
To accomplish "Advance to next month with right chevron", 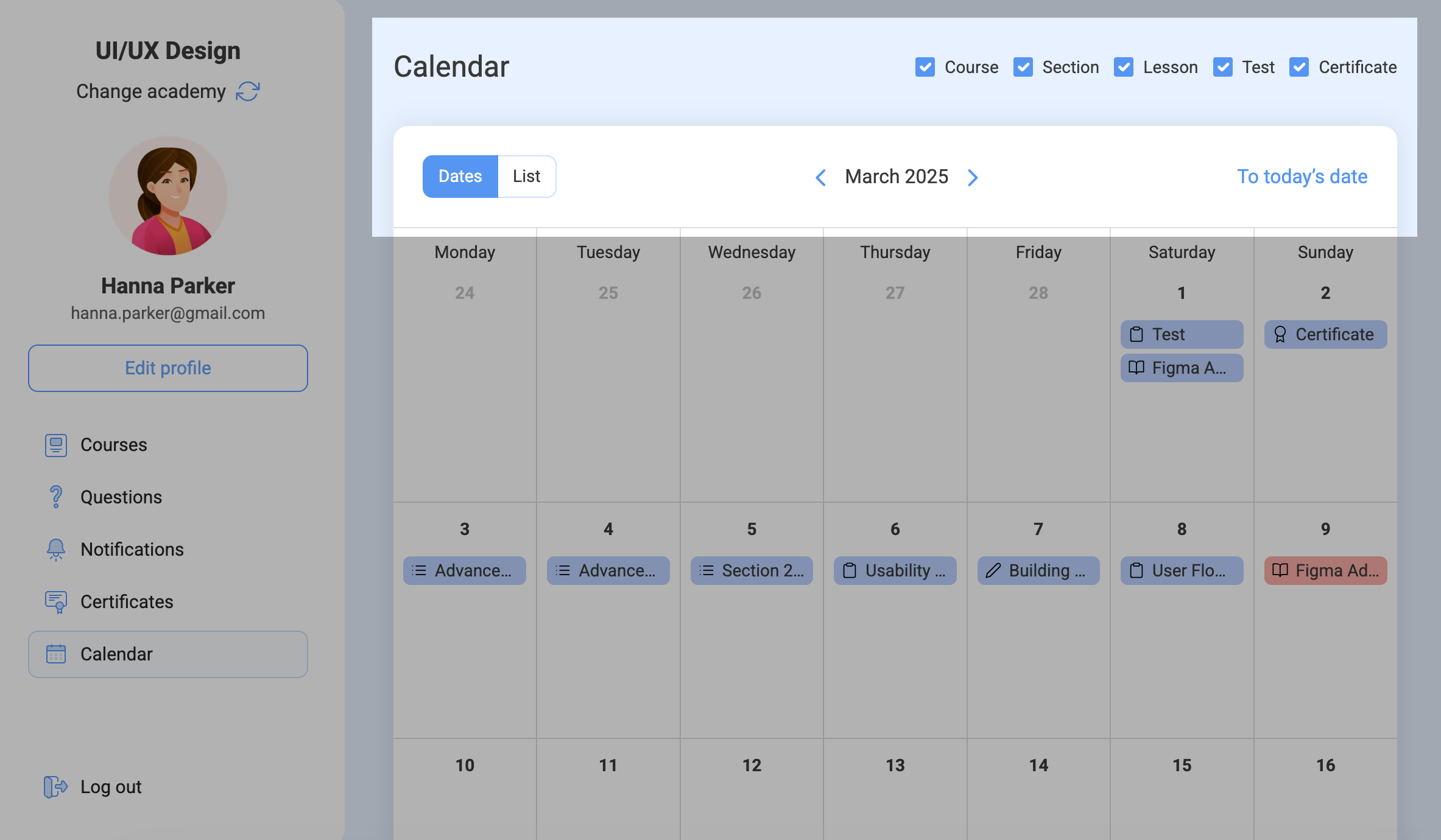I will [x=973, y=177].
